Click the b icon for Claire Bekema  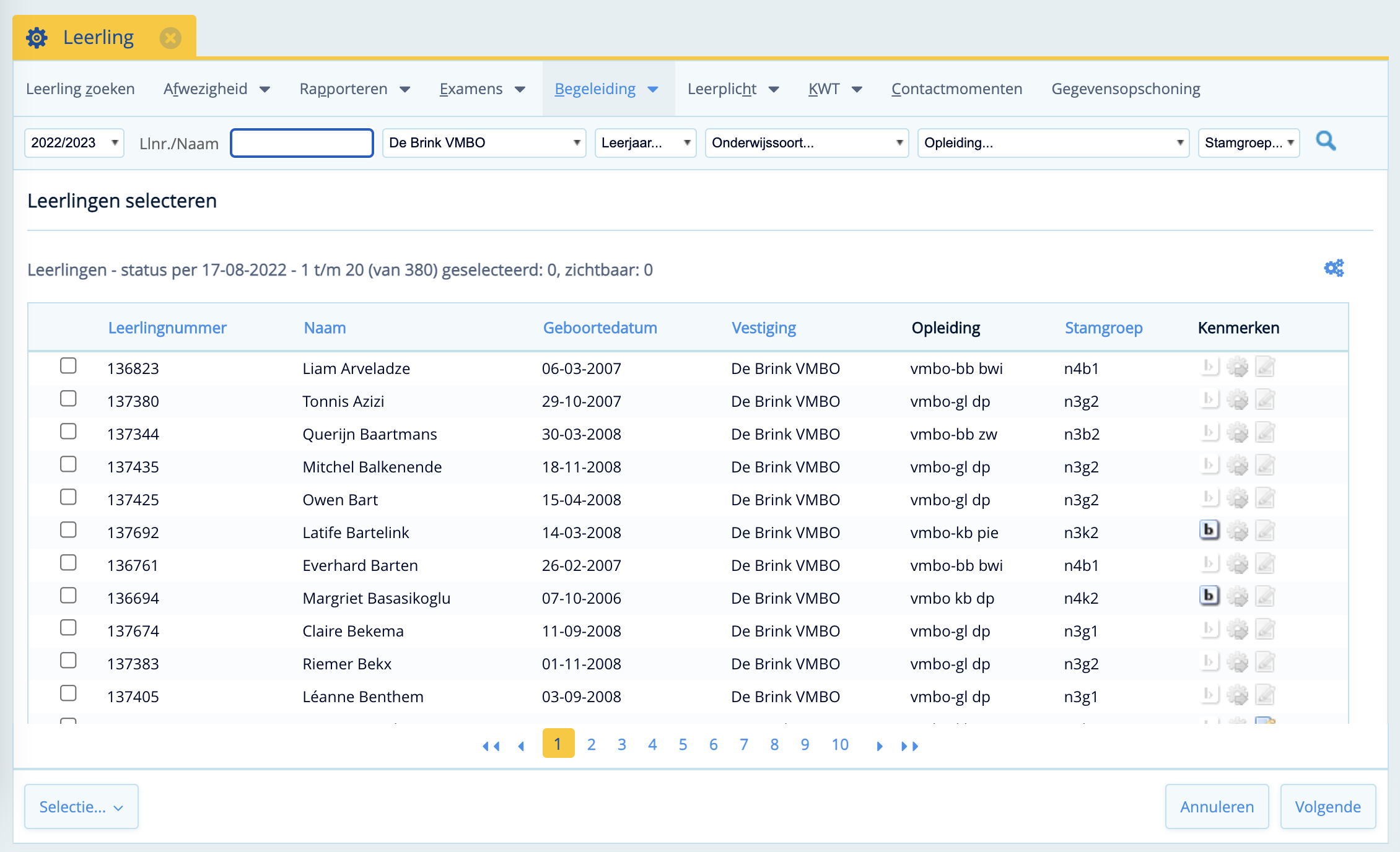1209,630
